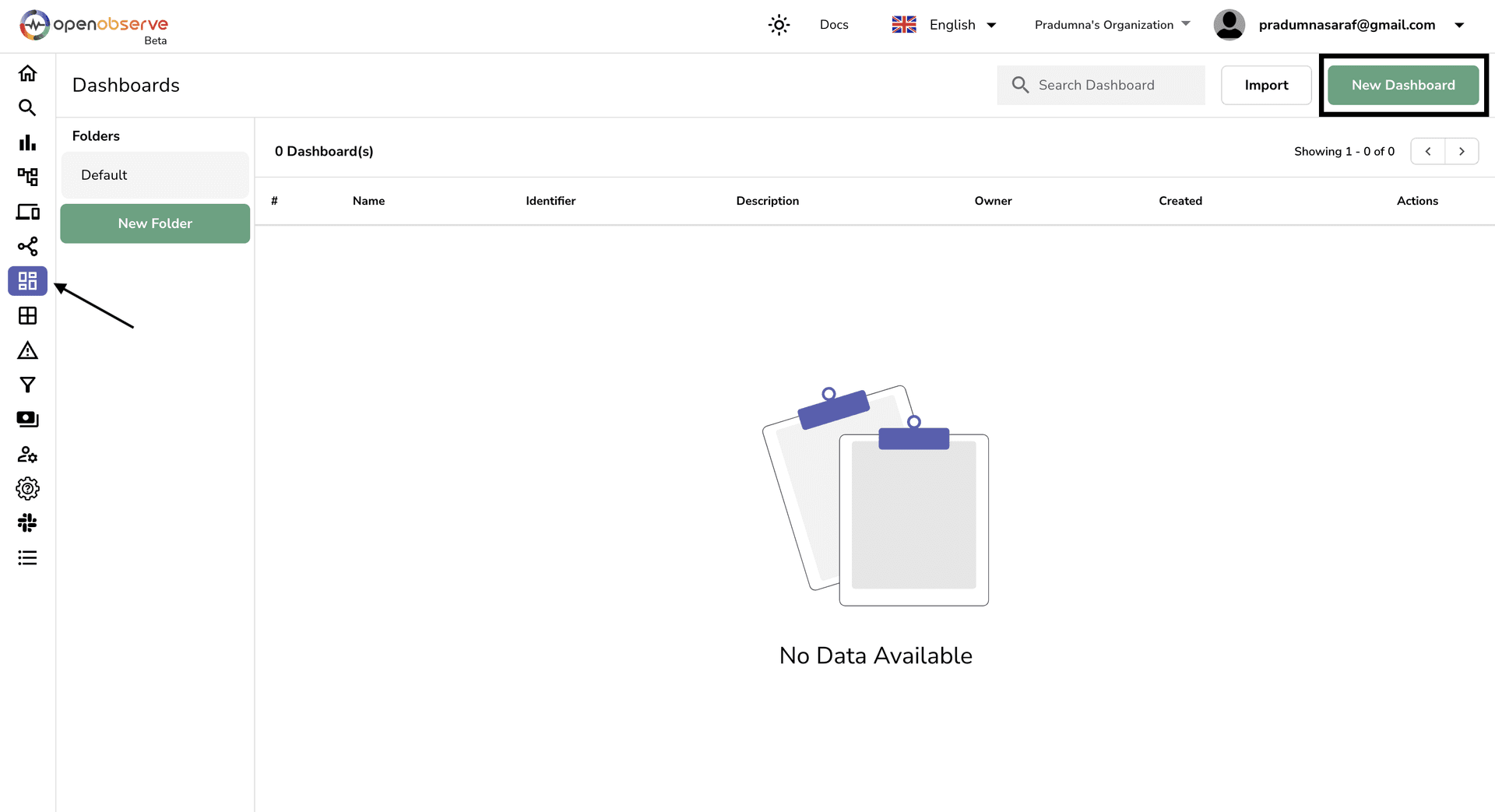The width and height of the screenshot is (1495, 812).
Task: Open the Docs link
Action: tap(834, 25)
